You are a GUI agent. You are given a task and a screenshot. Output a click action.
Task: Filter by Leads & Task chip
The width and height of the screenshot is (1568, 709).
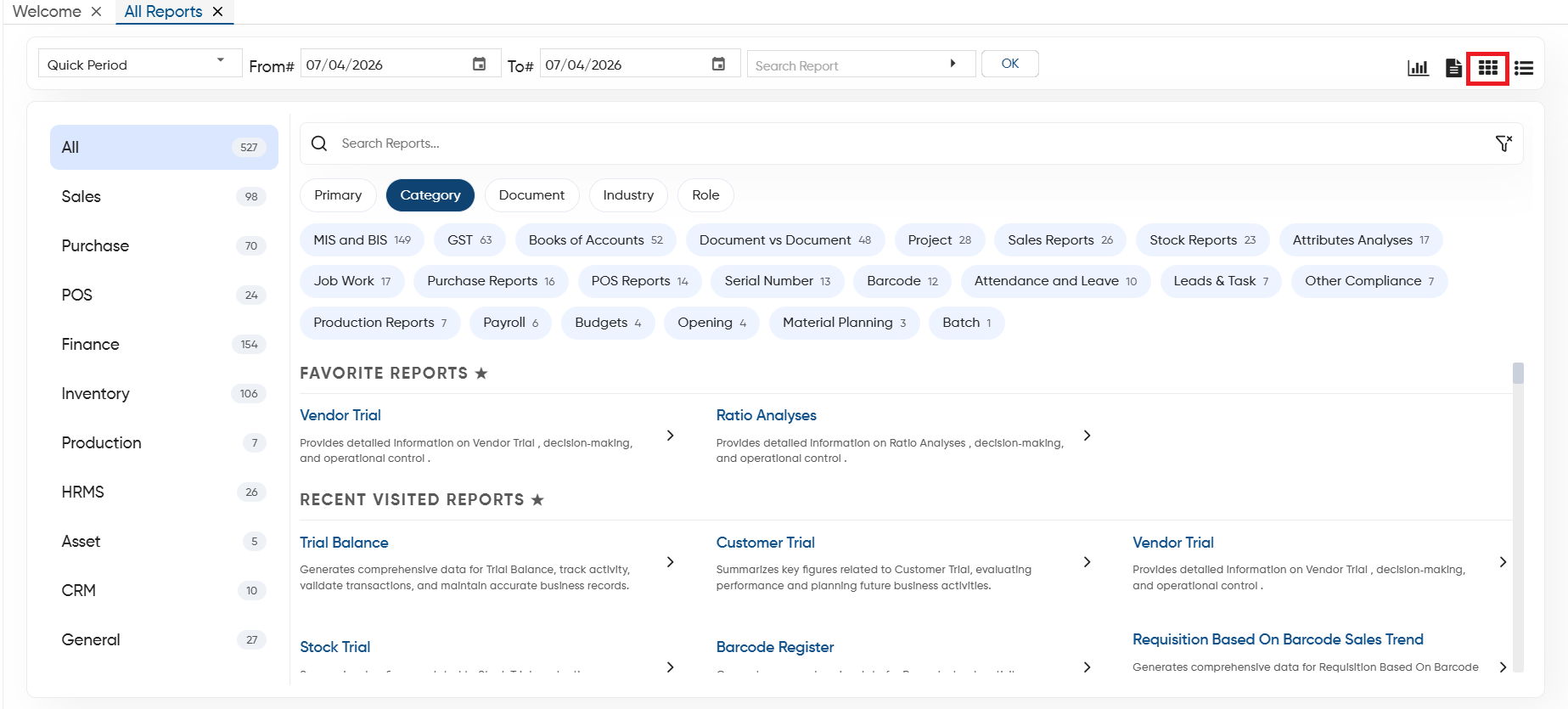1221,281
